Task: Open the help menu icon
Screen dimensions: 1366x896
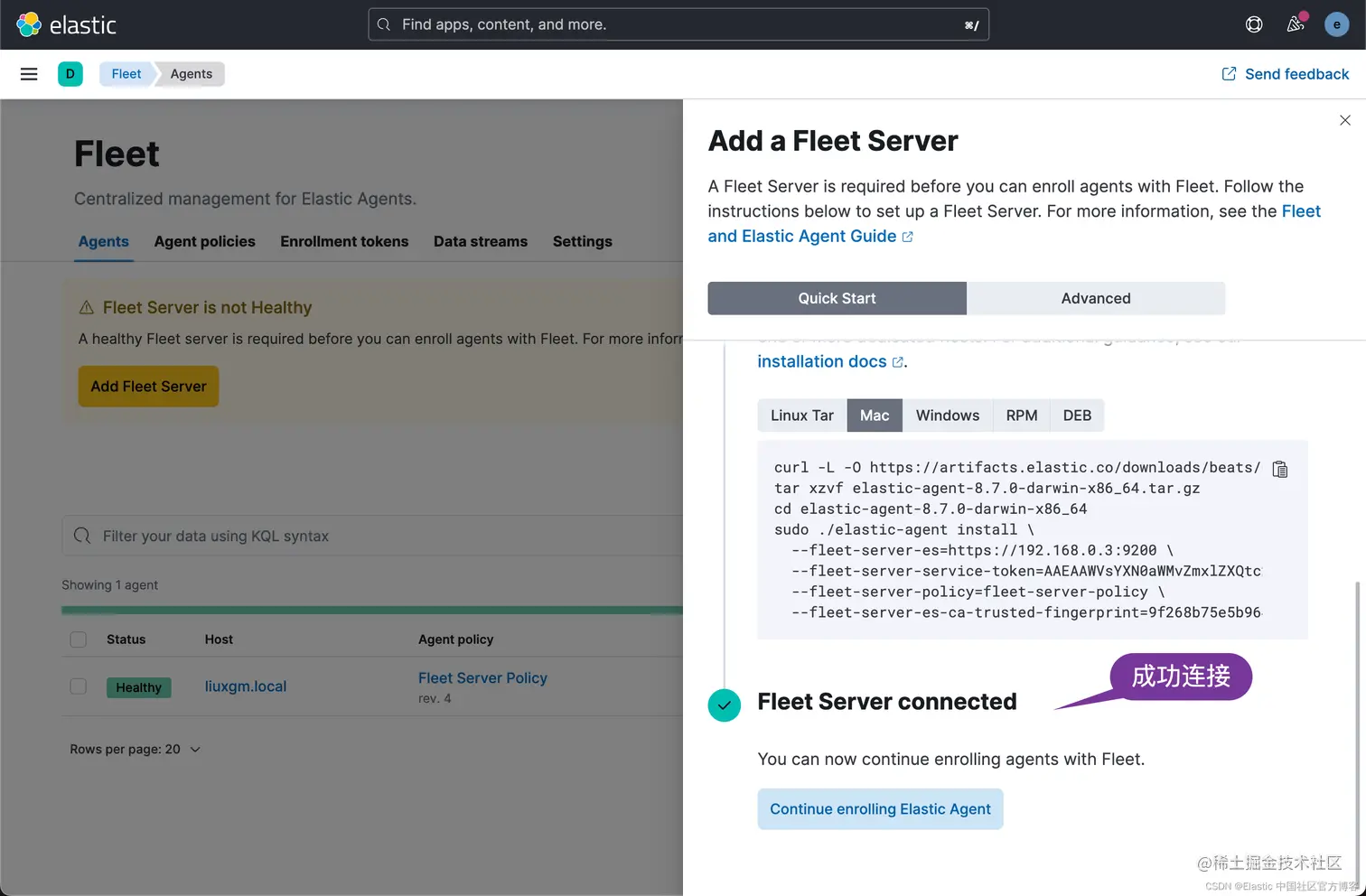Action: point(1254,24)
